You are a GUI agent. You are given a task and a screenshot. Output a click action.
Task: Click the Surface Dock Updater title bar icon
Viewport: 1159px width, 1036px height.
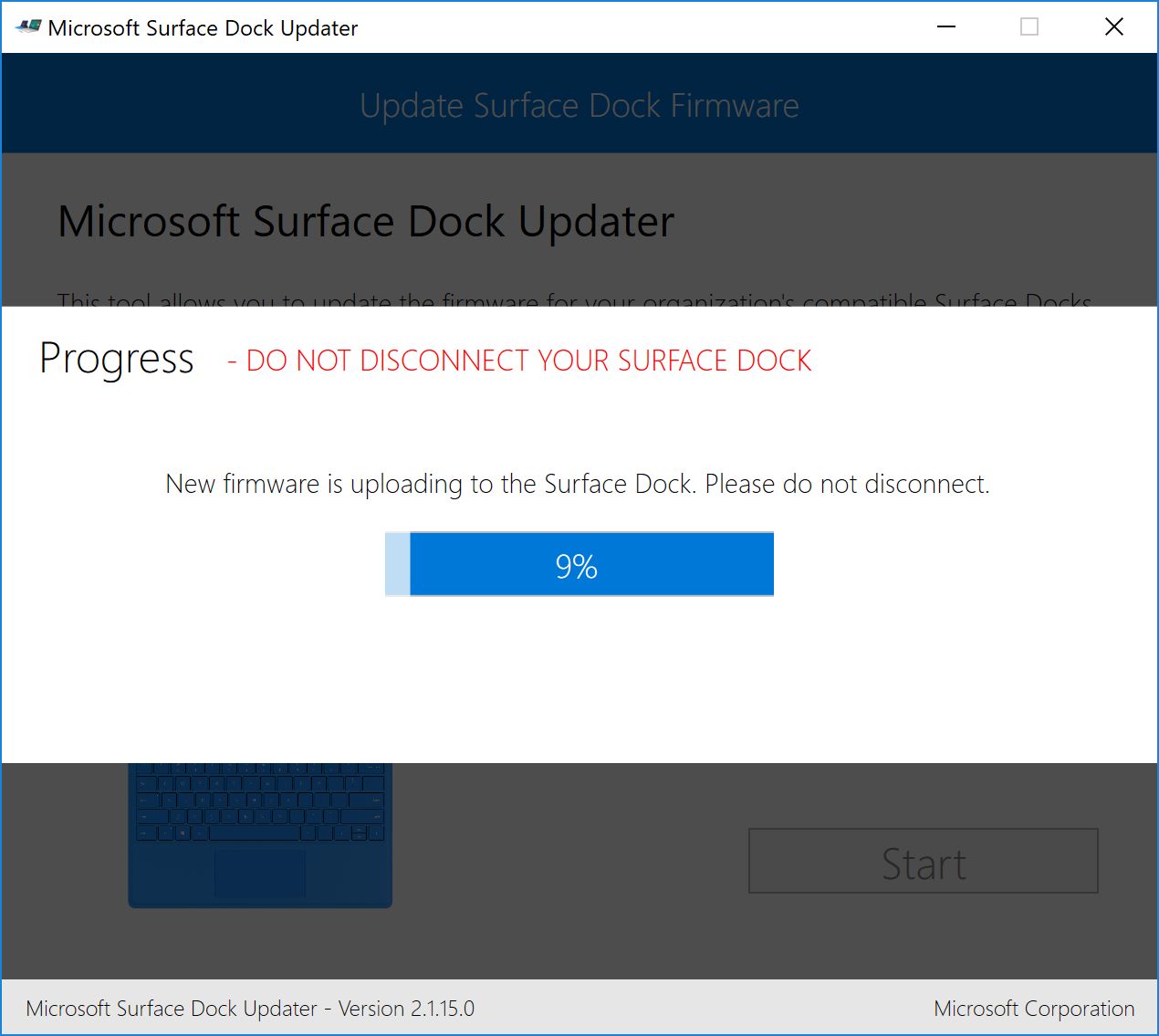pyautogui.click(x=28, y=27)
